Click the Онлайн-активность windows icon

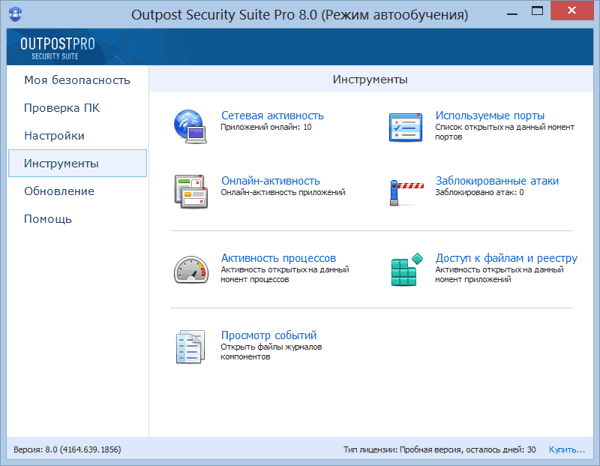click(190, 189)
